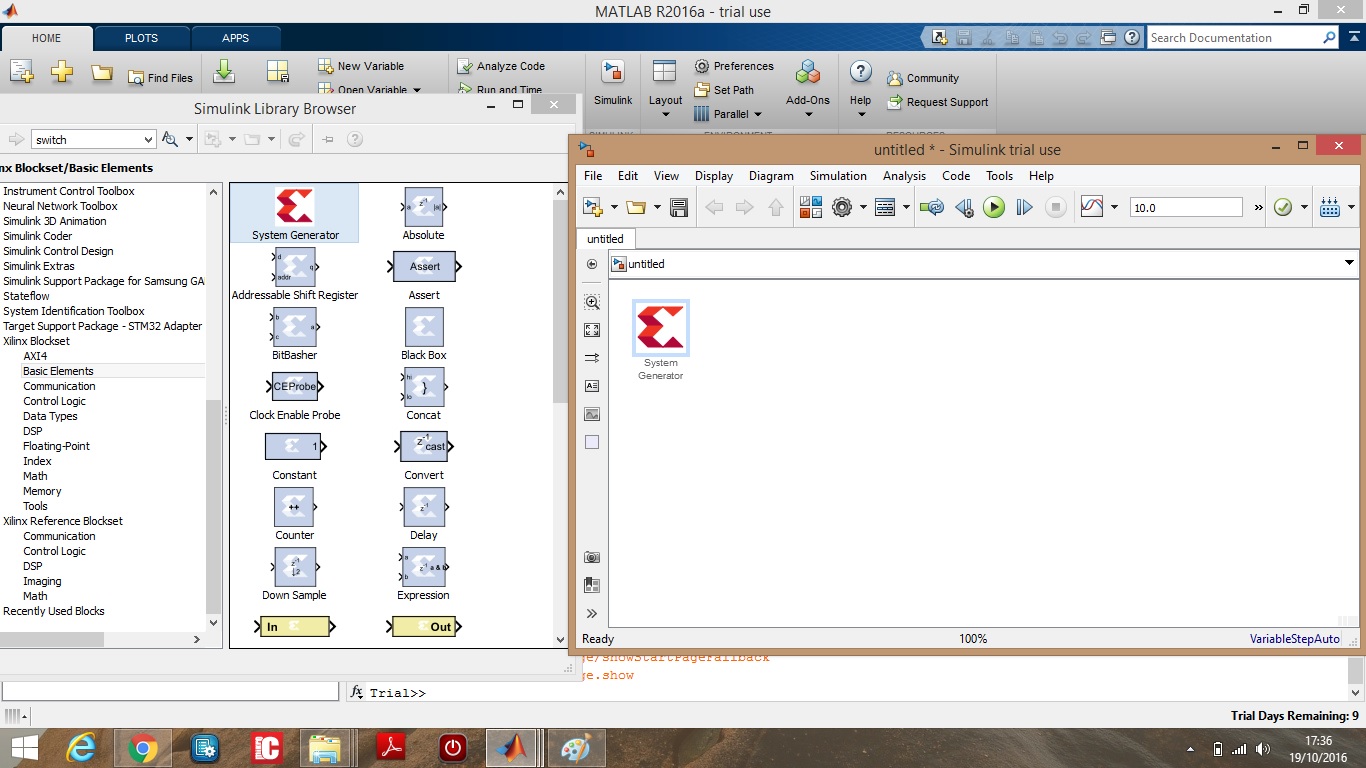The height and width of the screenshot is (768, 1366).
Task: Click Fit to View in the Simulink palette
Action: click(x=592, y=330)
